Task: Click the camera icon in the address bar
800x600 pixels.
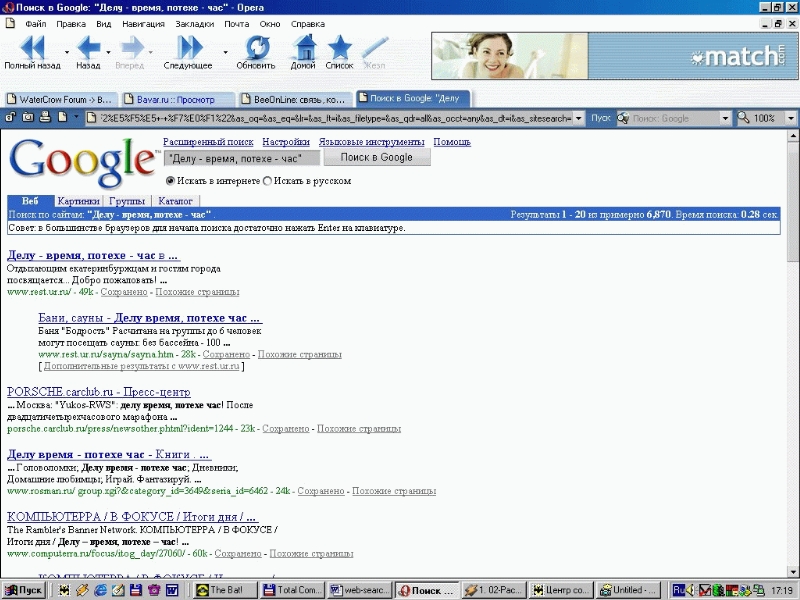Action: pos(28,118)
